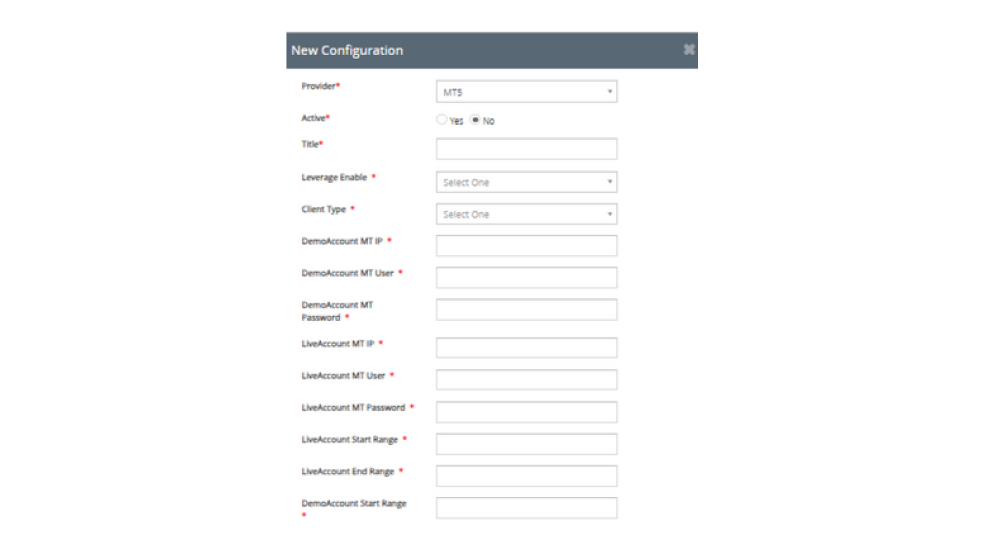Select the LiveAccount Start Range field
984x548 pixels.
(526, 444)
